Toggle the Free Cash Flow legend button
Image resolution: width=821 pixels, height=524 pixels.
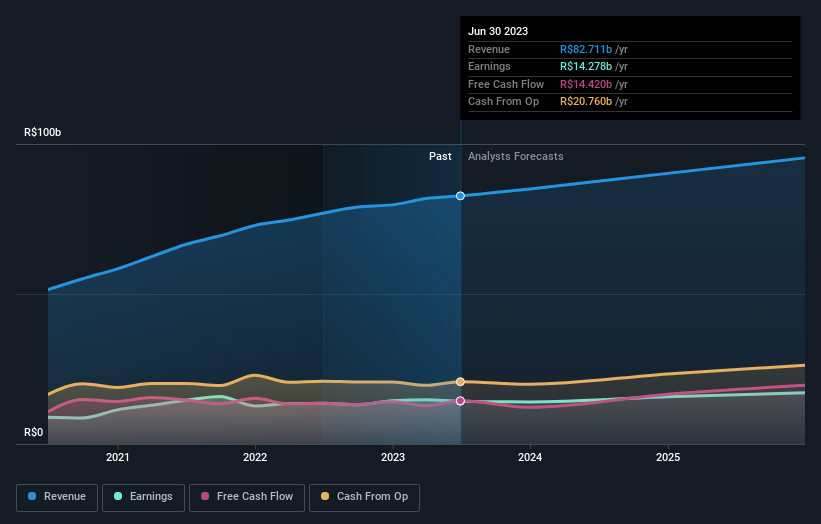pyautogui.click(x=247, y=497)
